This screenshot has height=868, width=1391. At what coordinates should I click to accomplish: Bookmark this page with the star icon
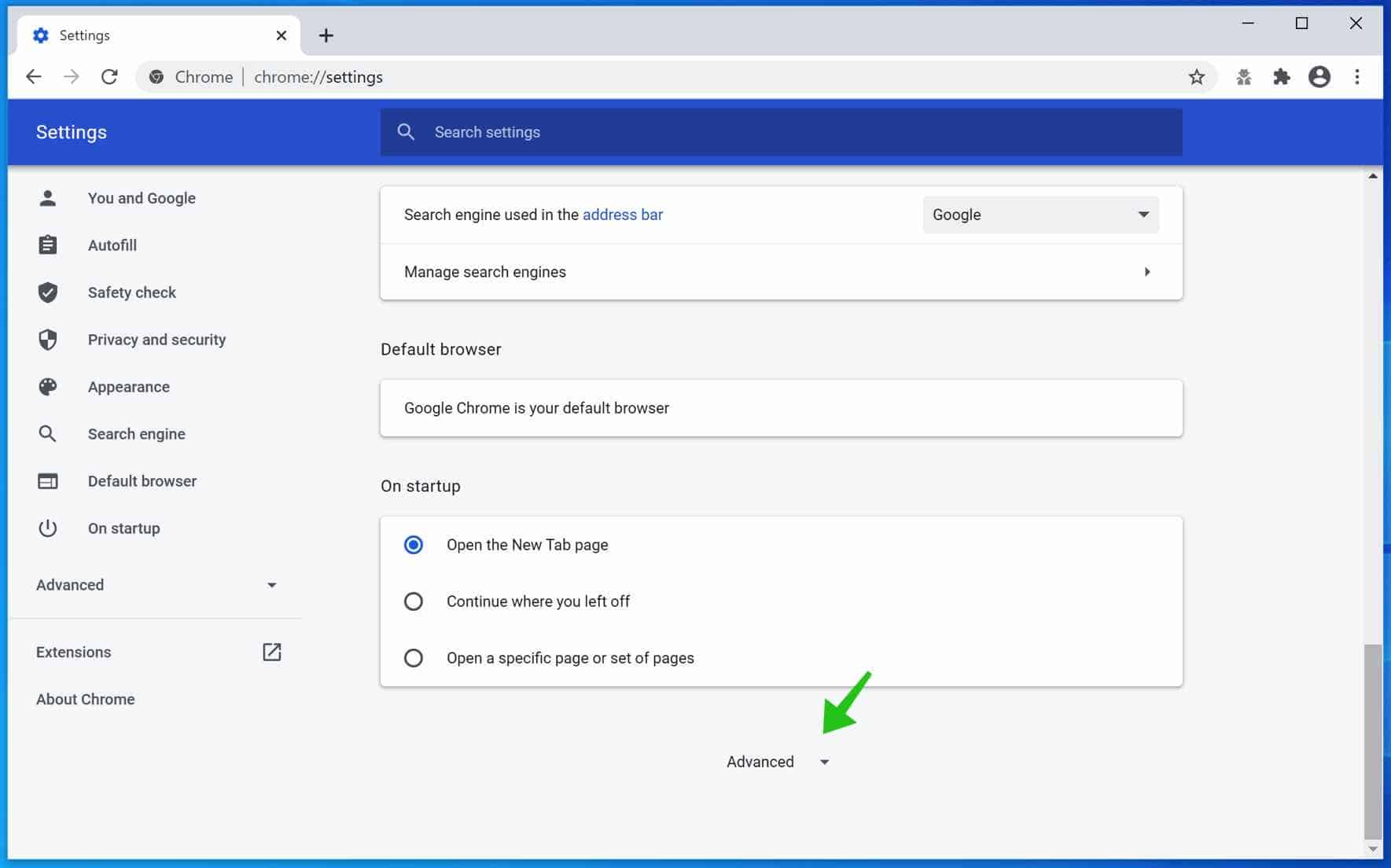pos(1197,76)
